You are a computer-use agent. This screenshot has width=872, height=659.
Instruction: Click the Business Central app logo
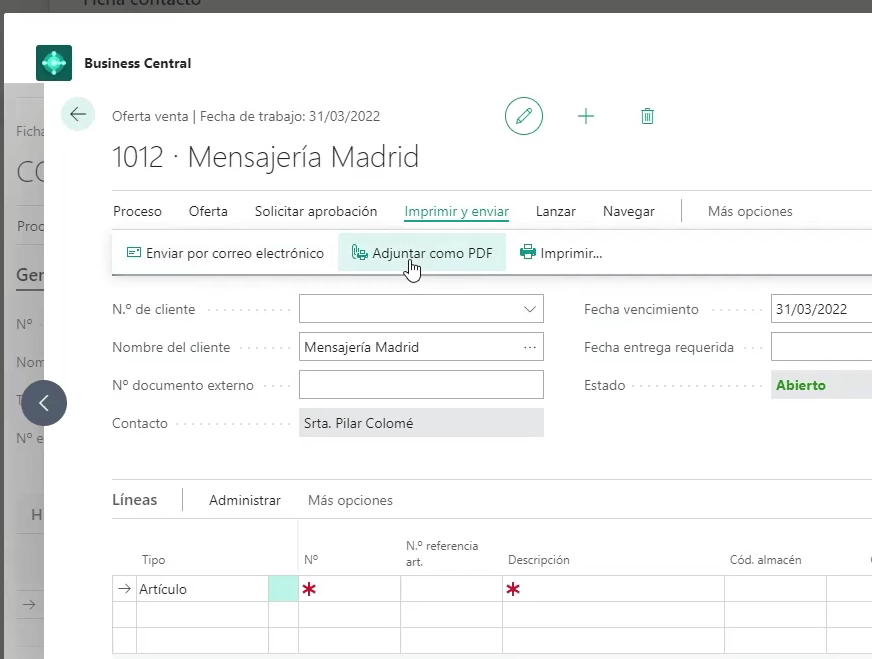(54, 63)
